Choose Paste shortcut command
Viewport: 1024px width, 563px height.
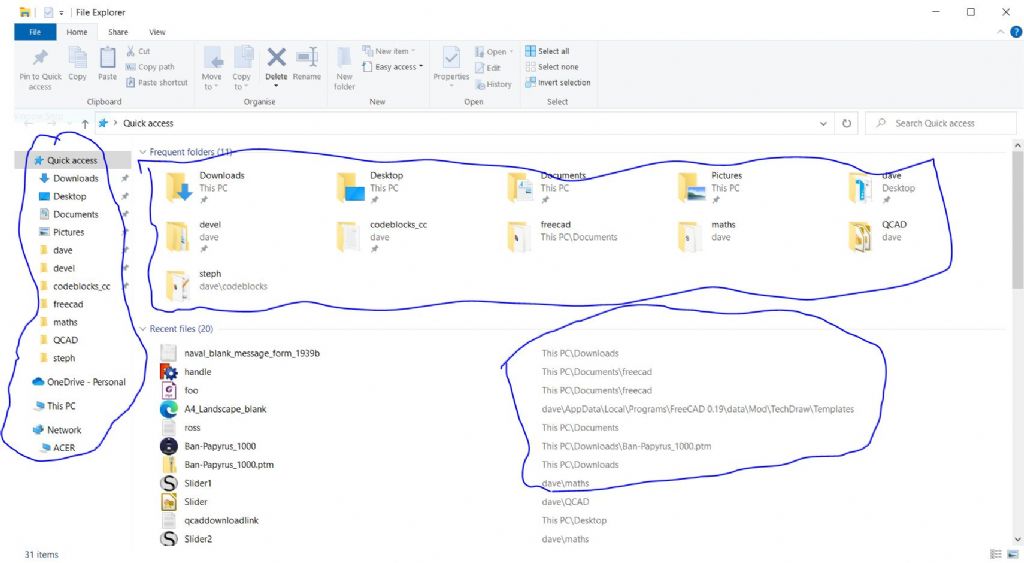(156, 82)
